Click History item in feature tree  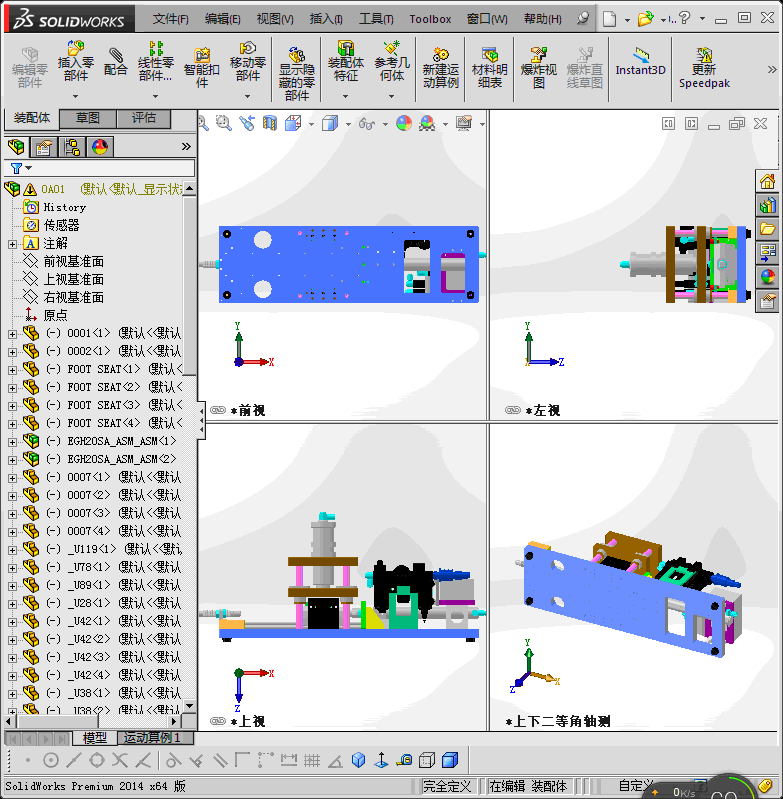click(x=65, y=207)
